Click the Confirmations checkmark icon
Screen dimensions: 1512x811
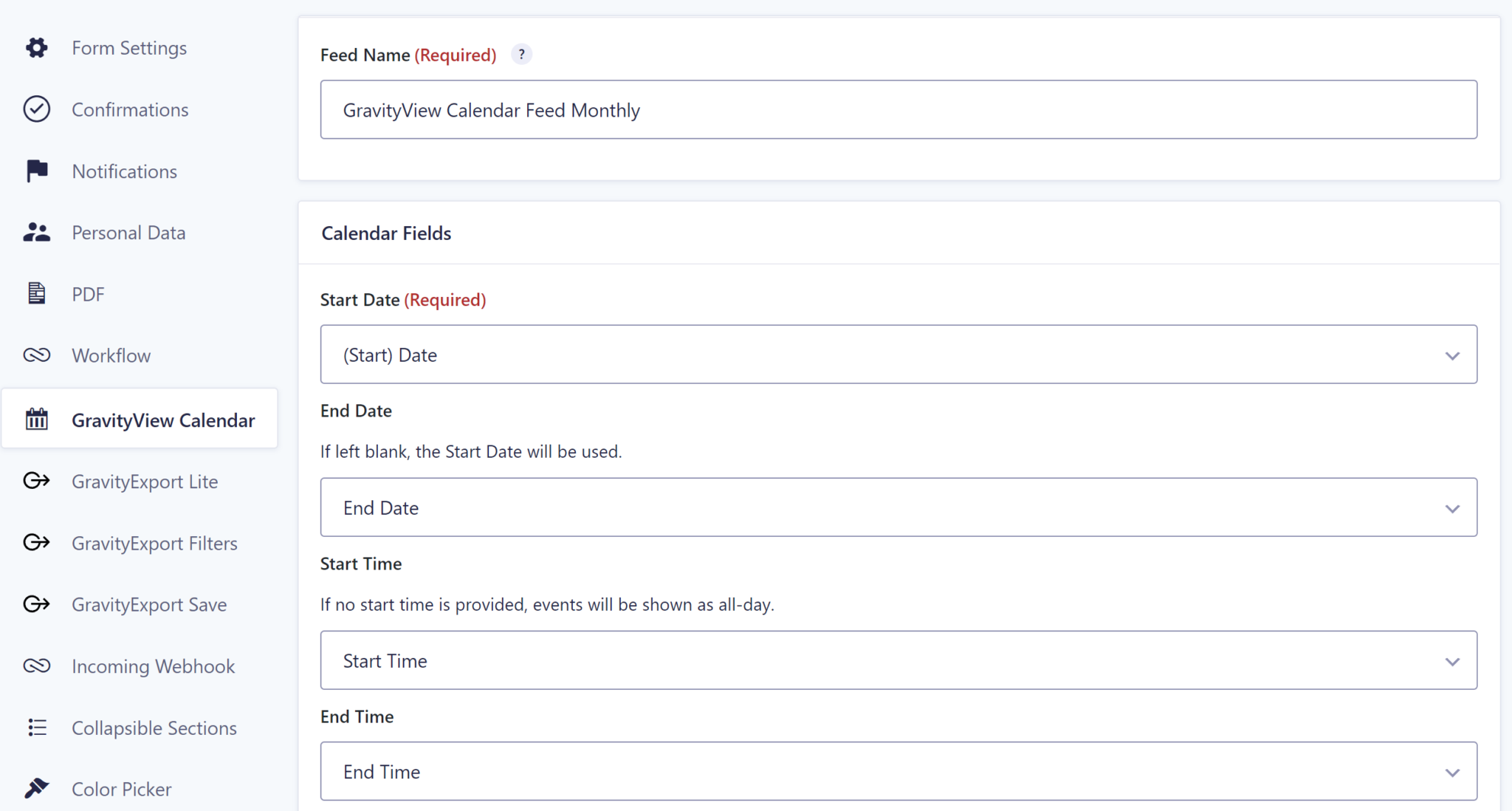[x=36, y=109]
